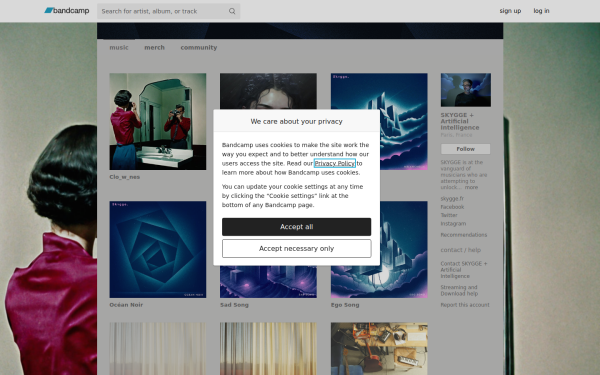Click Report this account
Screen dimensions: 600x375
pyautogui.click(x=465, y=305)
